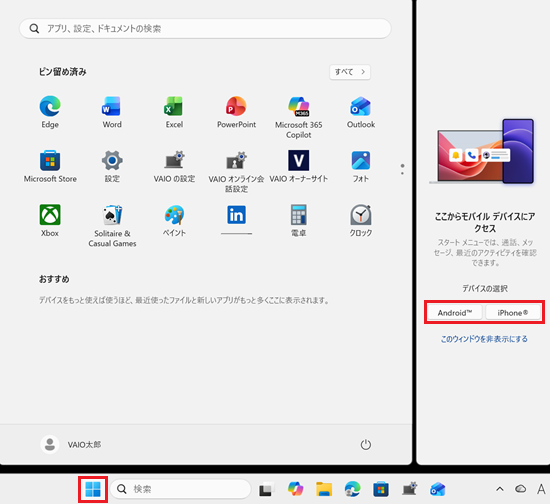Open Microsoft Store pinned app
Screen dimensions: 550x504
pyautogui.click(x=50, y=167)
